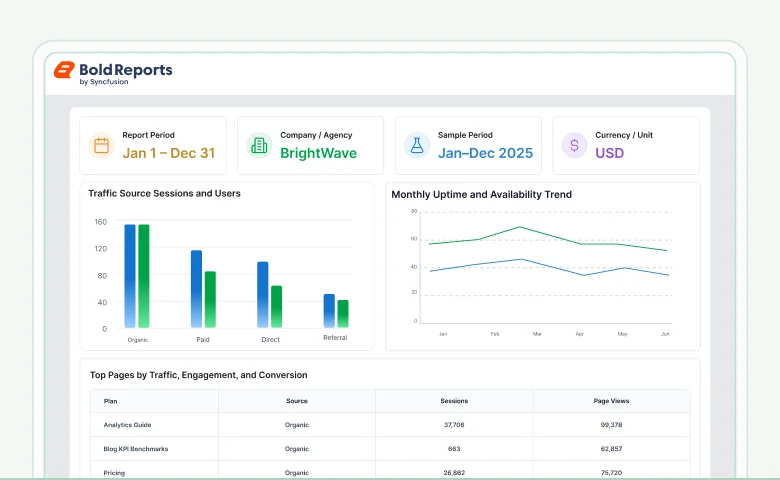Image resolution: width=780 pixels, height=480 pixels.
Task: Select the Blog KPI Benchmarks row name
Action: click(x=136, y=449)
